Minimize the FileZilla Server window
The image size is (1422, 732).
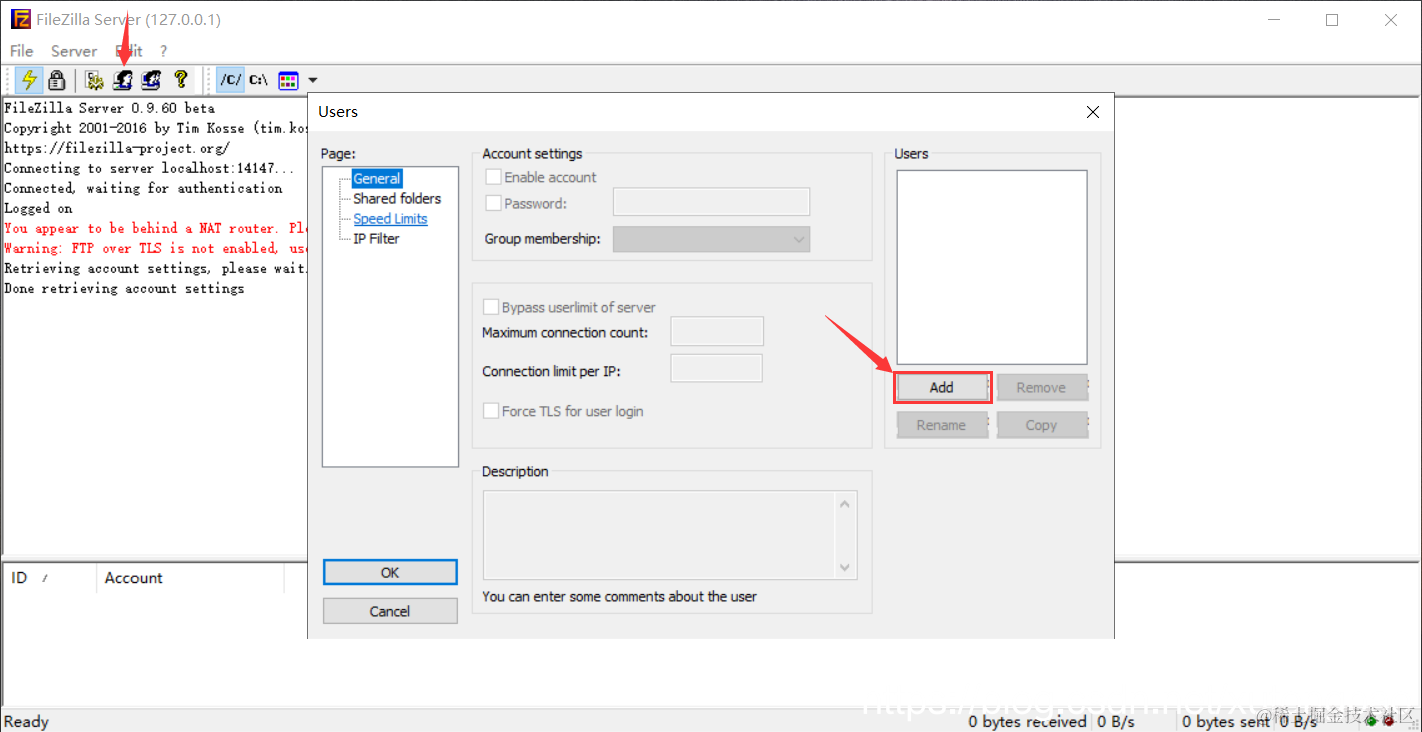tap(1273, 20)
